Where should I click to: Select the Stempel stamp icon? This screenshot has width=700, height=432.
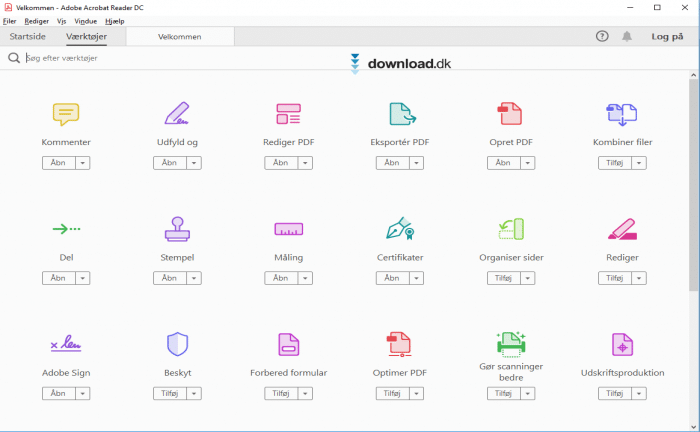[177, 229]
